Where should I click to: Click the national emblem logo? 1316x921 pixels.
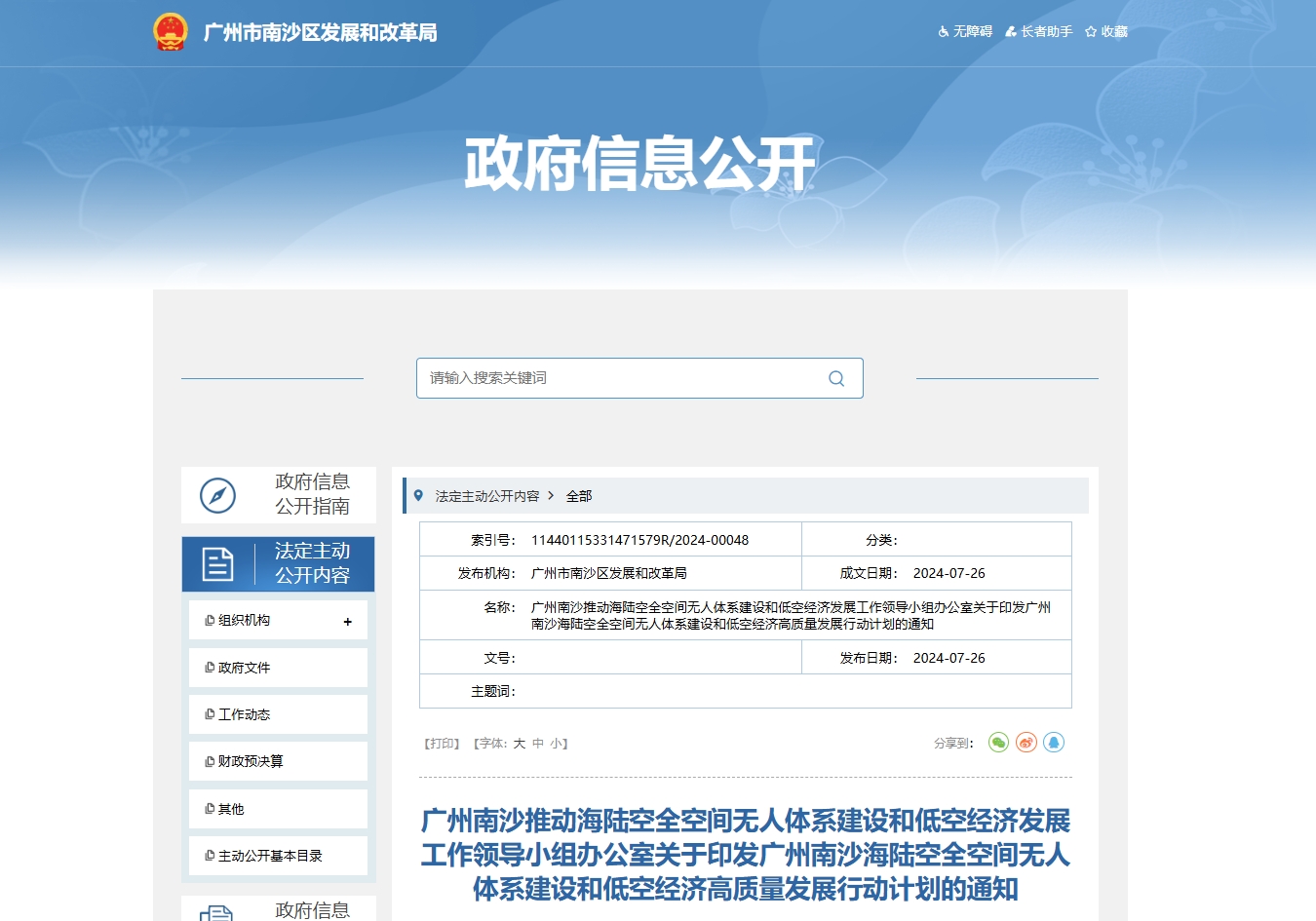171,32
